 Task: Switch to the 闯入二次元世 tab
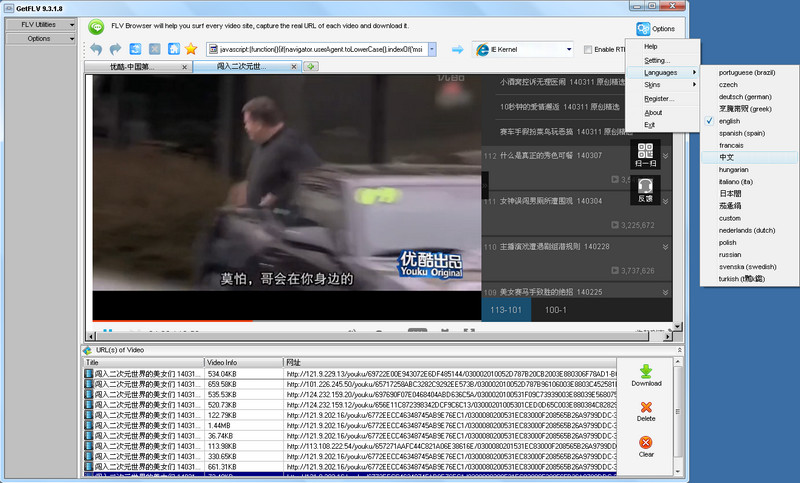point(241,66)
